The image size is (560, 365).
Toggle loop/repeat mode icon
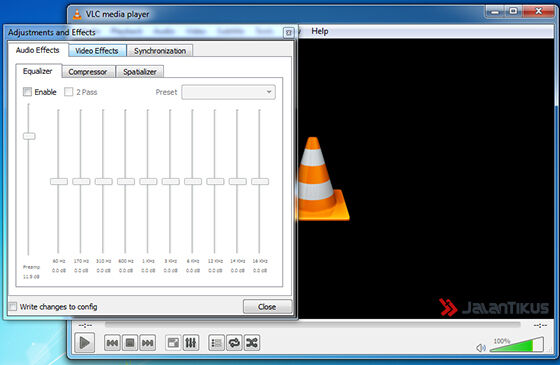coord(234,343)
